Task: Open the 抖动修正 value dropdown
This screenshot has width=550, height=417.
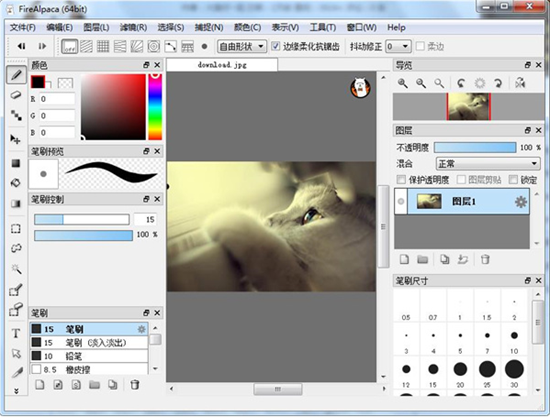Action: (x=398, y=46)
